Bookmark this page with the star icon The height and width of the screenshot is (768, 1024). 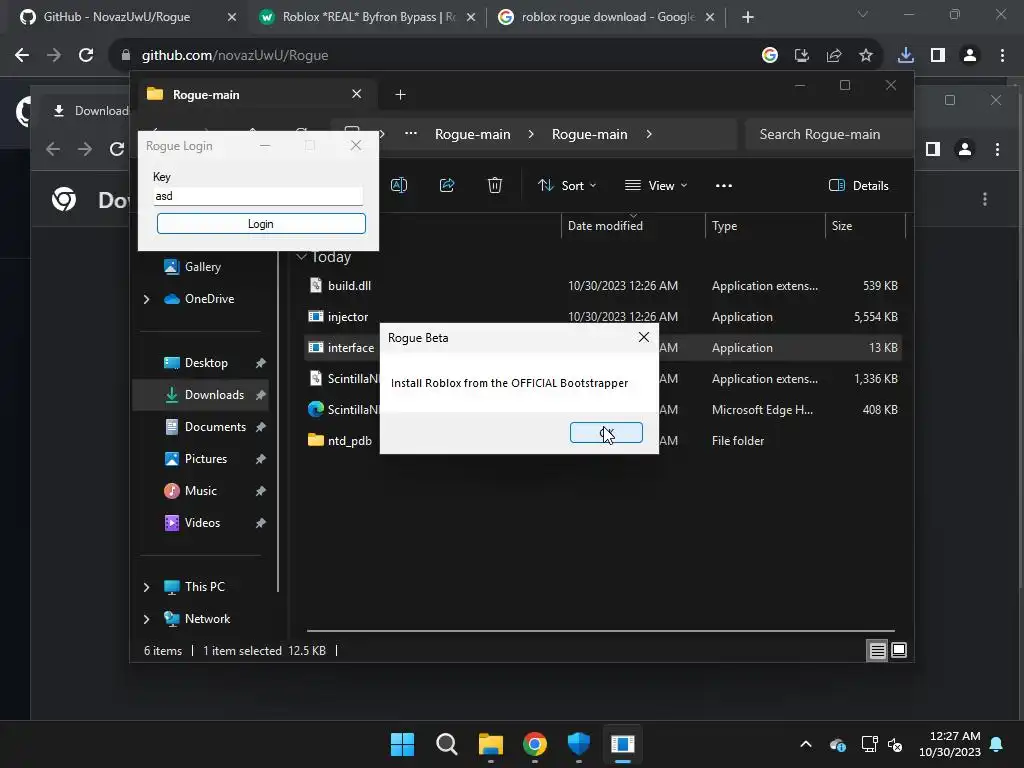[866, 56]
